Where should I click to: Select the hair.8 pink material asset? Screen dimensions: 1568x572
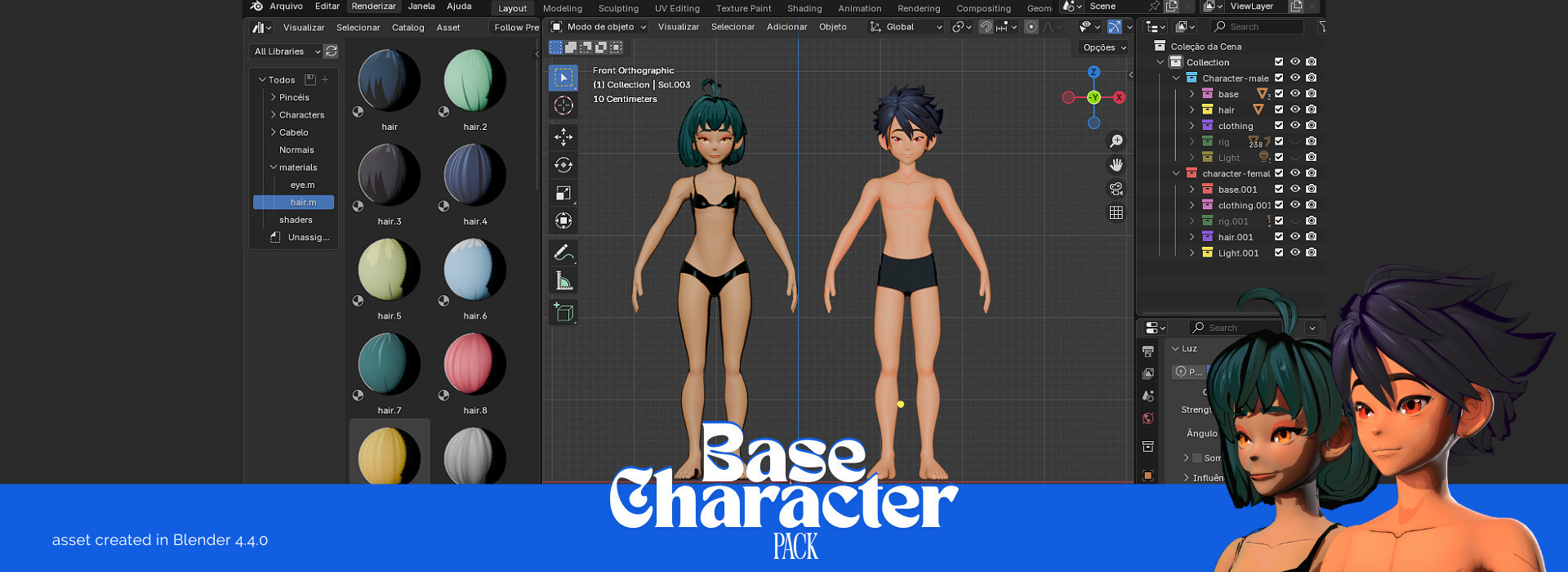point(475,372)
